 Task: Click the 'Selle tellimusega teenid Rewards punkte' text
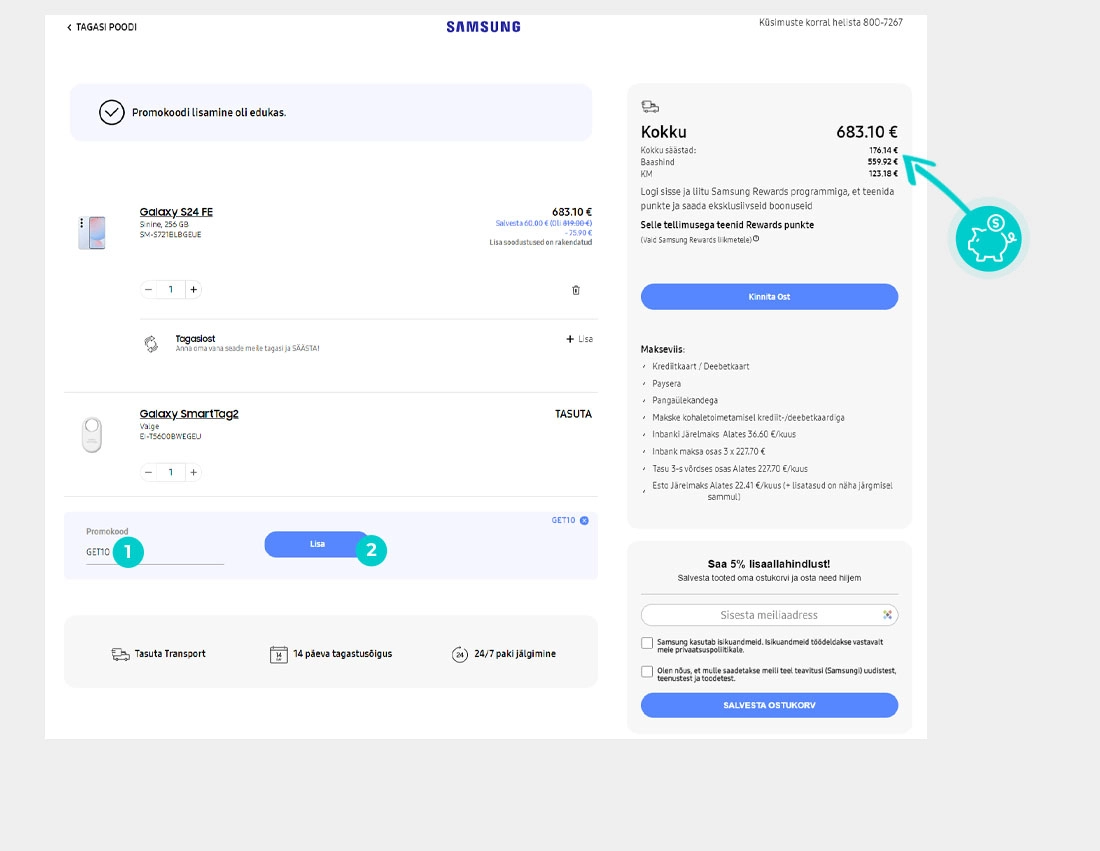[x=727, y=225]
